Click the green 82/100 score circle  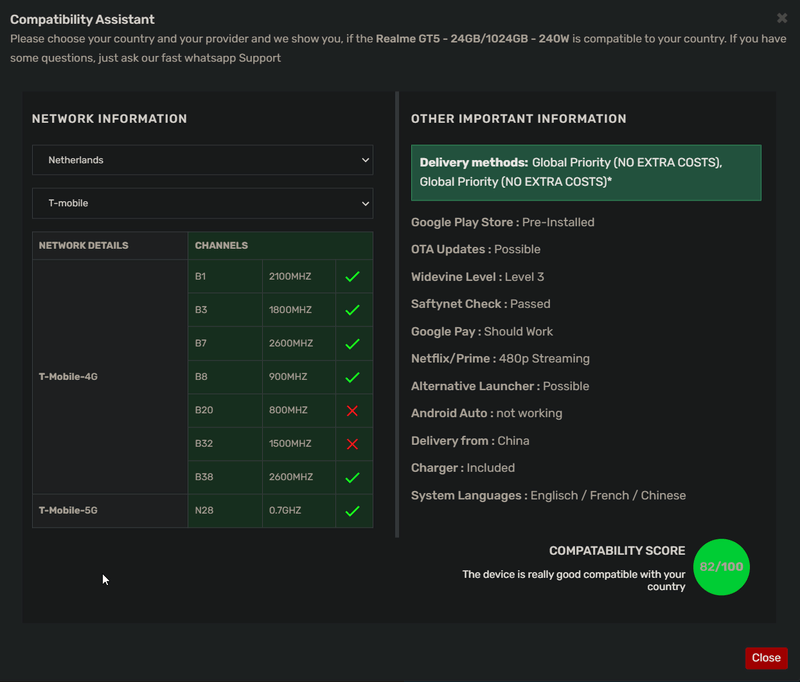tap(721, 567)
